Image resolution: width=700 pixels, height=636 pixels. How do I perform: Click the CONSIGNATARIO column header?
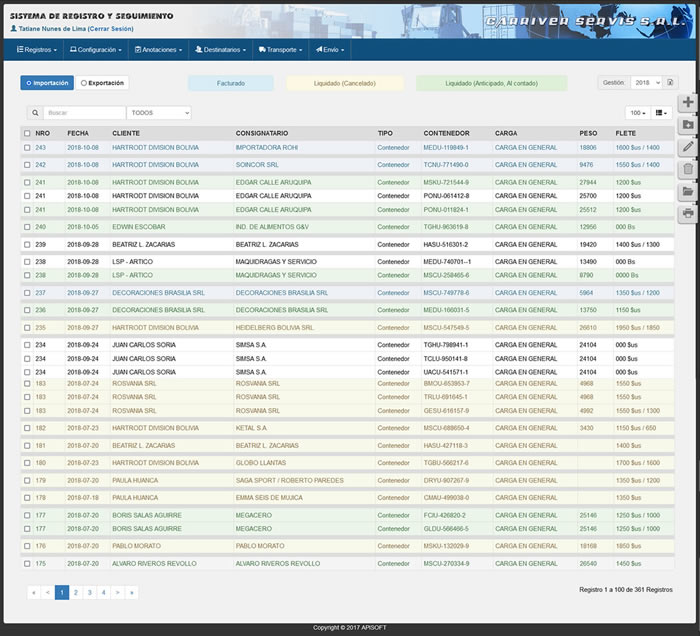pos(262,133)
